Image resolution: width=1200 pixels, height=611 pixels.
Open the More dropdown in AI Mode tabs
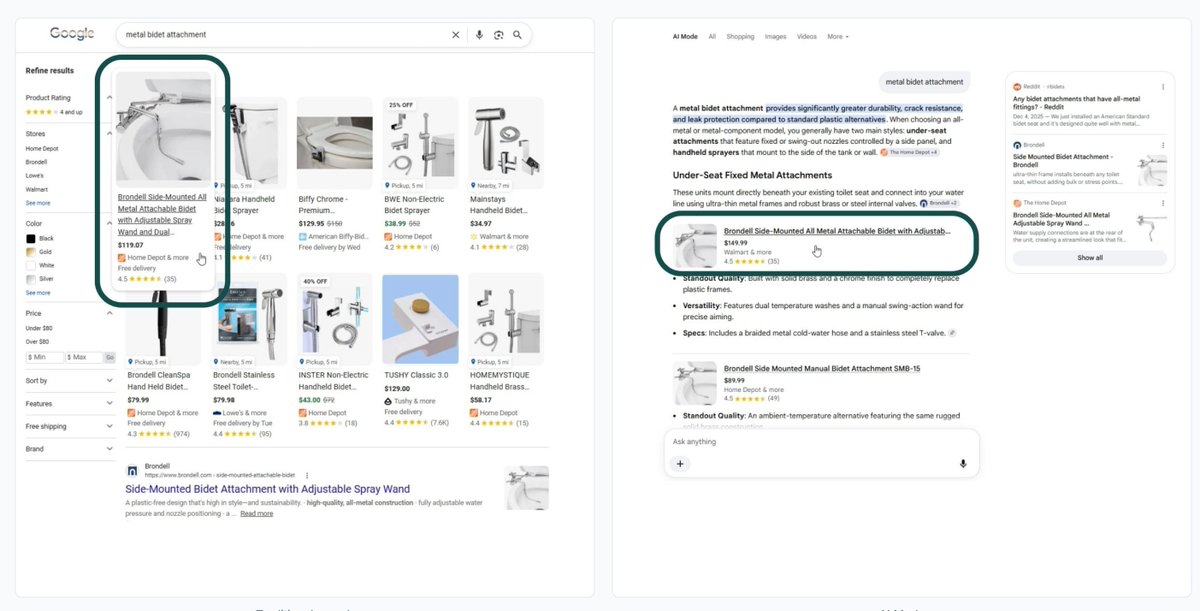point(838,37)
